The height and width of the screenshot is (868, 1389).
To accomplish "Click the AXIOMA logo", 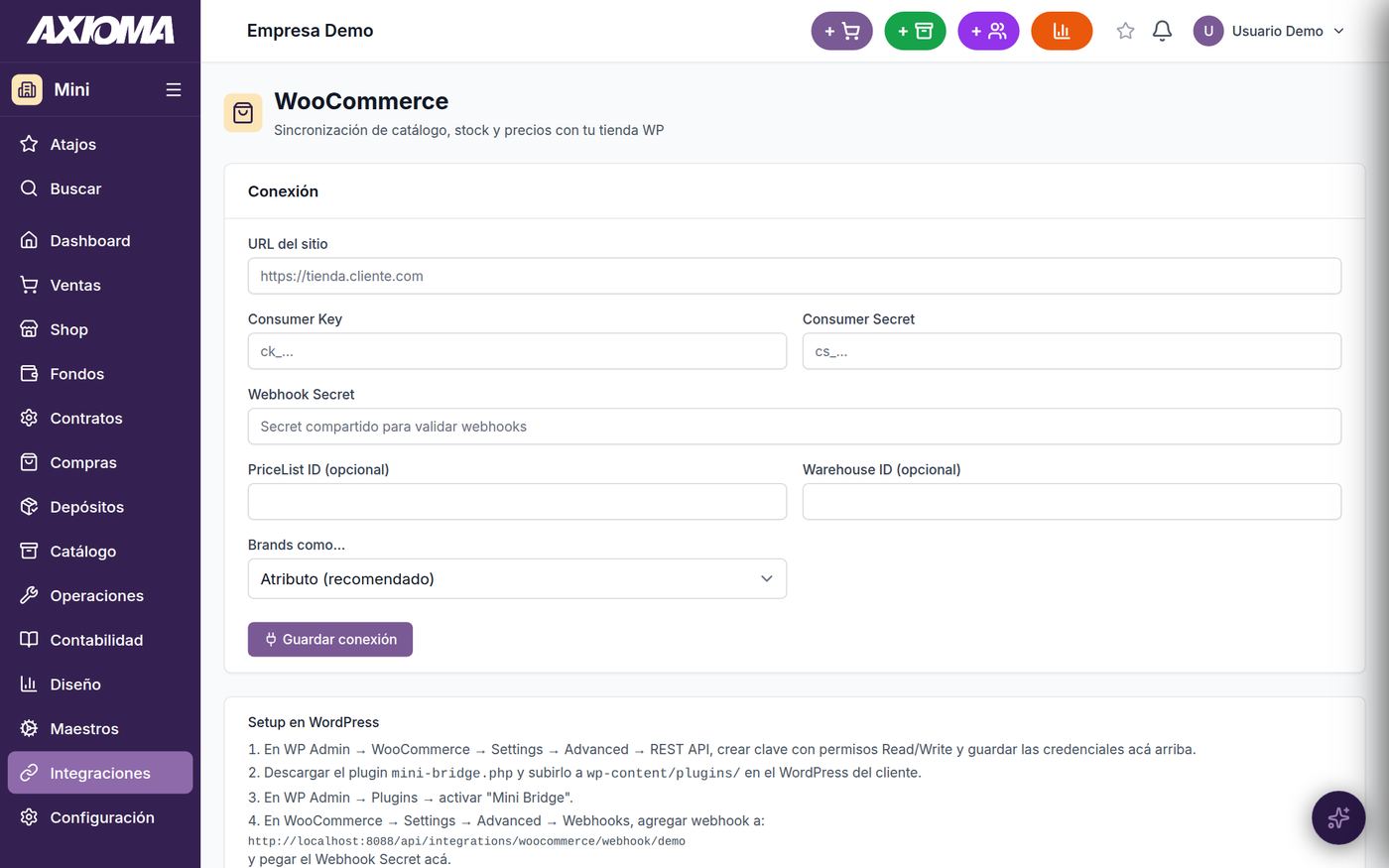I will coord(100,31).
